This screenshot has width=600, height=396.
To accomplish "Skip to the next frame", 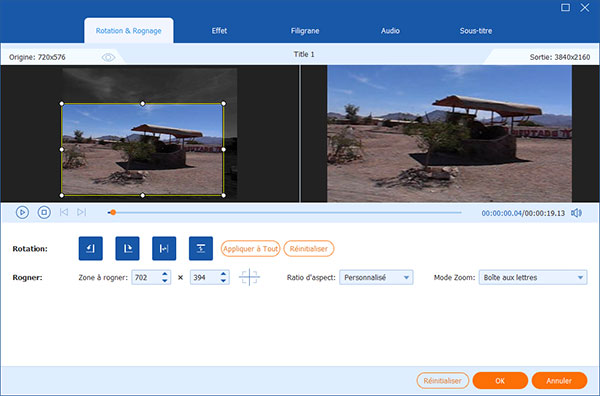I will pos(82,212).
